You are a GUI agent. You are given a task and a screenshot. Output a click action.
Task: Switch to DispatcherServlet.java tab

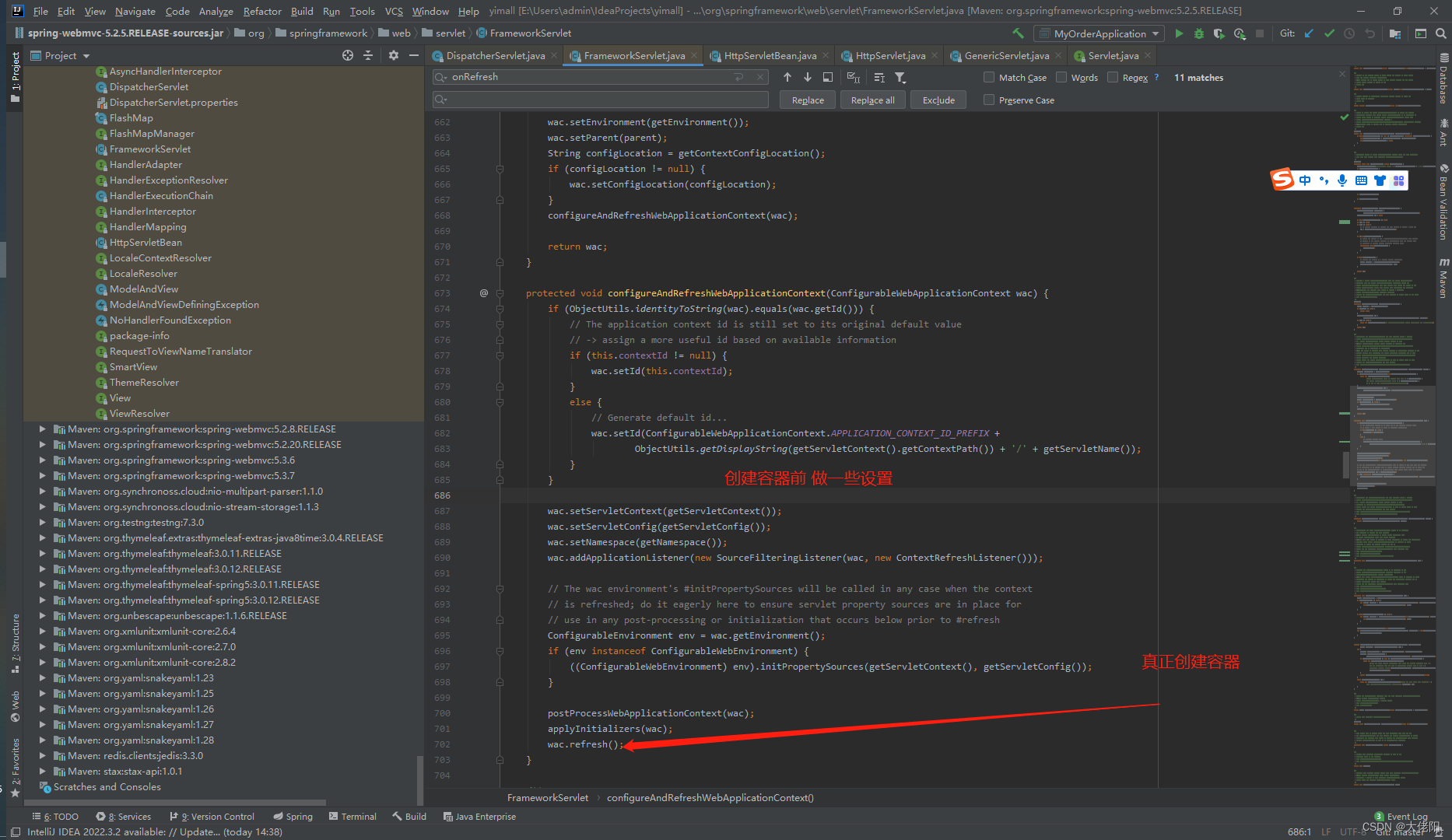[496, 55]
